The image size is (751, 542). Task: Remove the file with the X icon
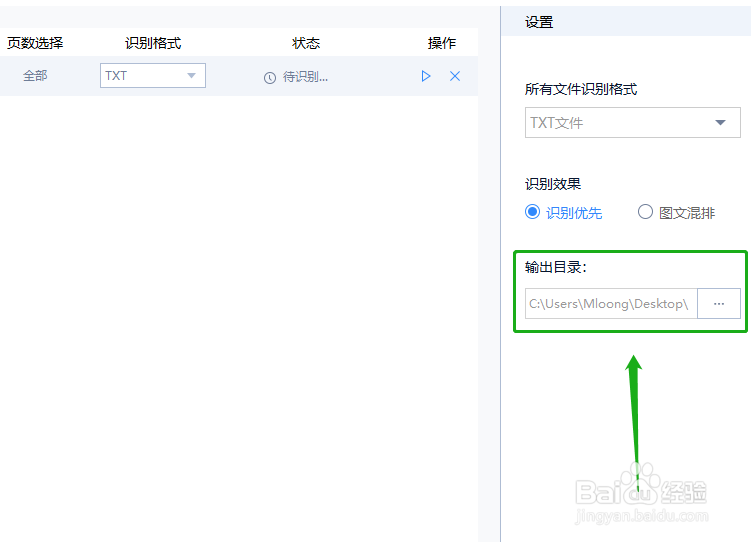point(455,76)
